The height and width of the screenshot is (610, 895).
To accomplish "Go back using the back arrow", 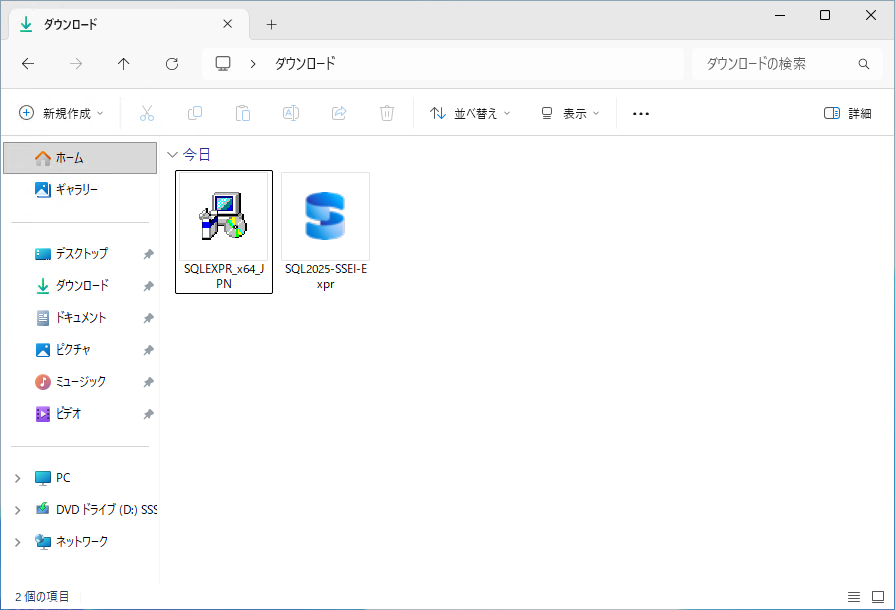I will [28, 64].
